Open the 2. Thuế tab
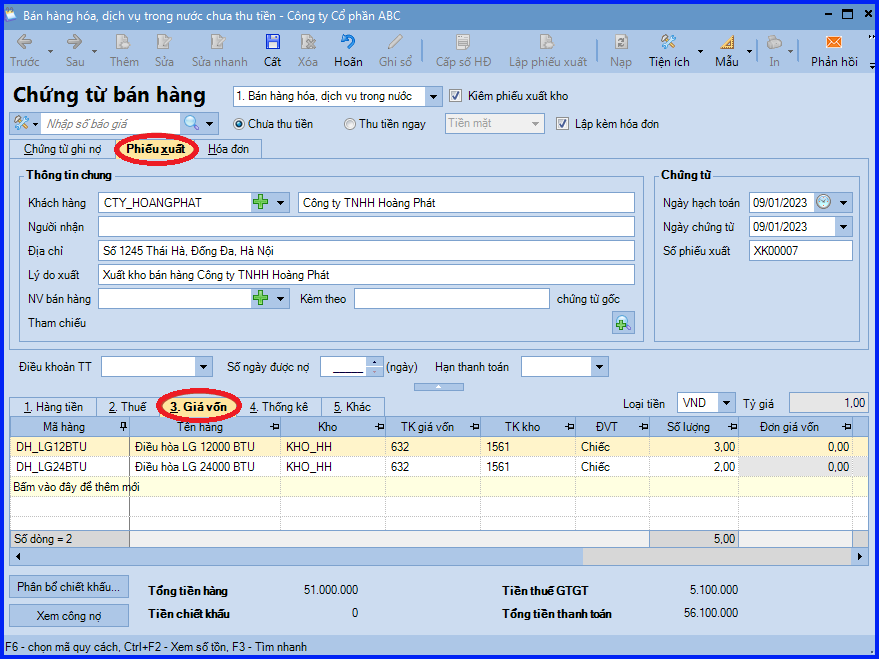The height and width of the screenshot is (659, 879). pos(127,407)
